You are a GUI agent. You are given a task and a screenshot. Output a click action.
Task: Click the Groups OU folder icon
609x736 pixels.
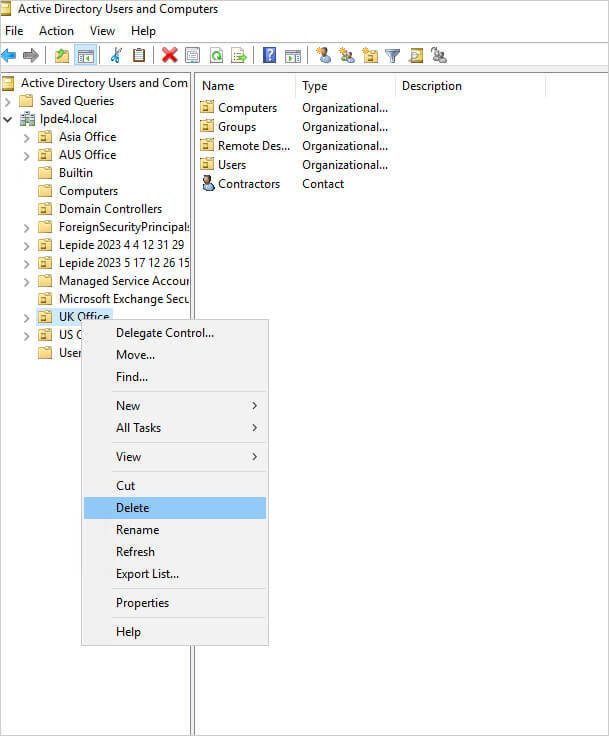tap(207, 126)
